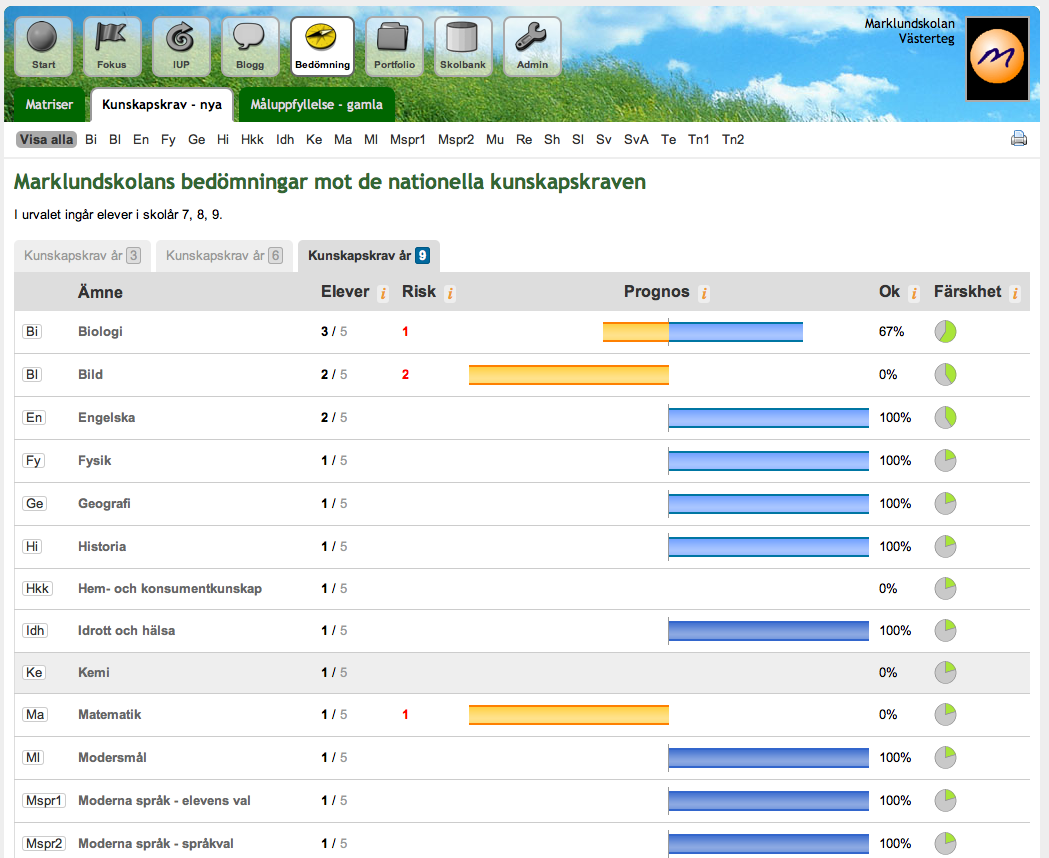Image resolution: width=1049 pixels, height=858 pixels.
Task: Open the Bedömning section
Action: [x=320, y=45]
